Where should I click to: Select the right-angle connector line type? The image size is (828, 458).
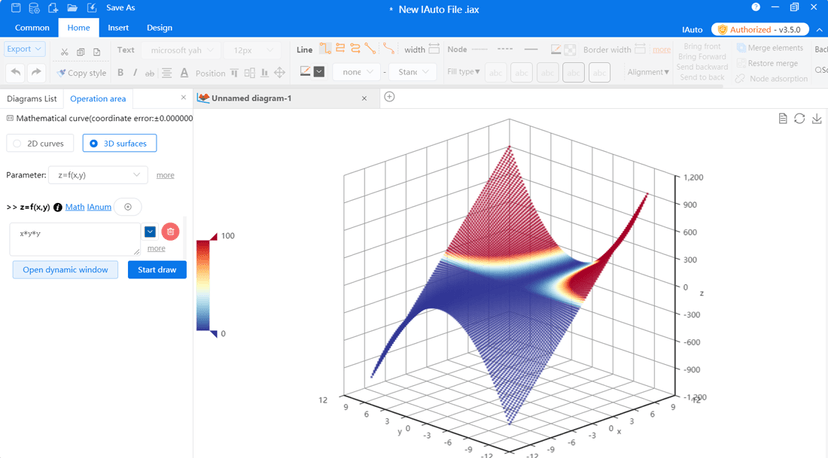(x=325, y=49)
